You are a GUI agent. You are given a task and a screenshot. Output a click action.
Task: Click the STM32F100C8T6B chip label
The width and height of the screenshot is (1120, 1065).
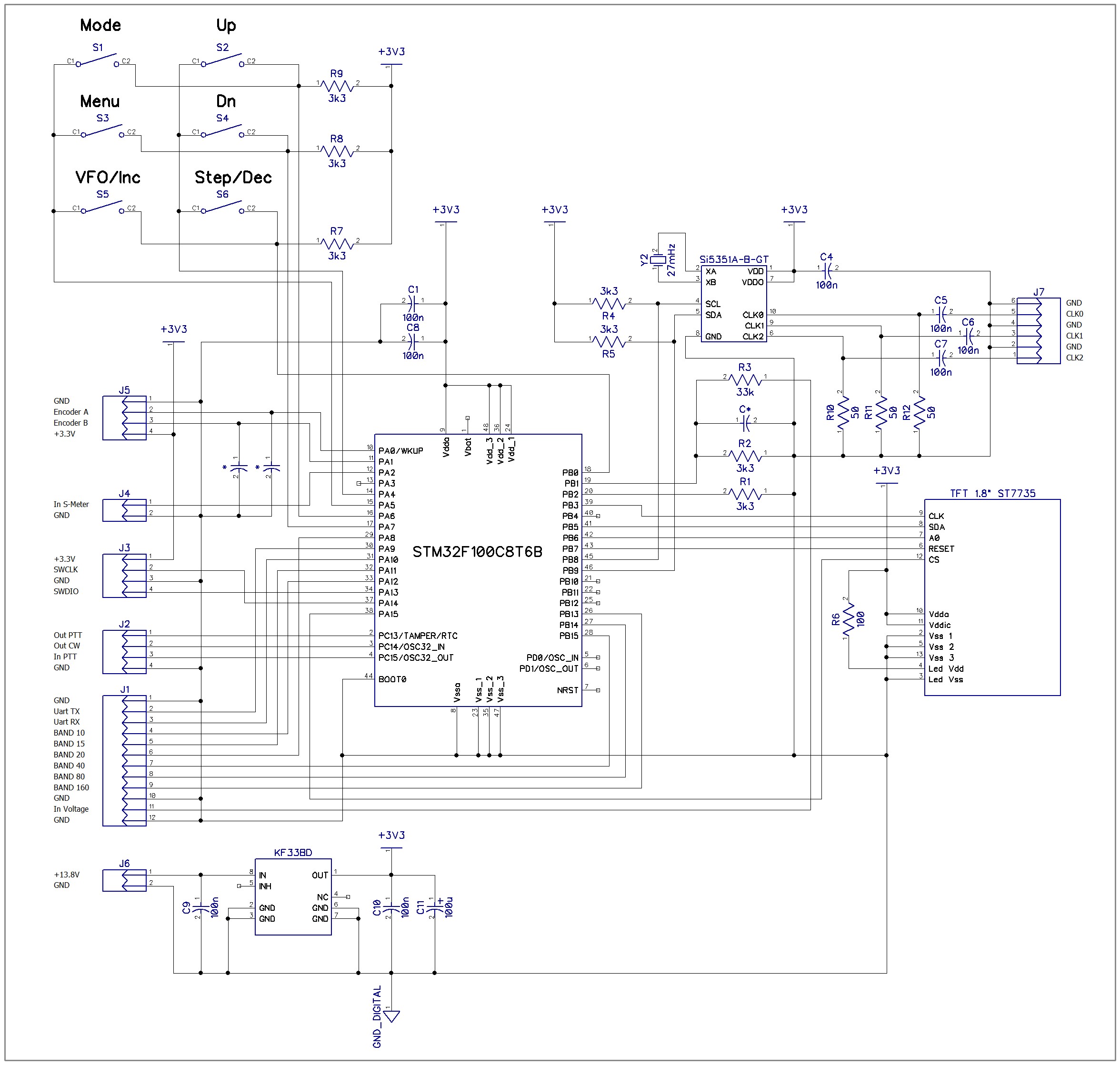(477, 552)
